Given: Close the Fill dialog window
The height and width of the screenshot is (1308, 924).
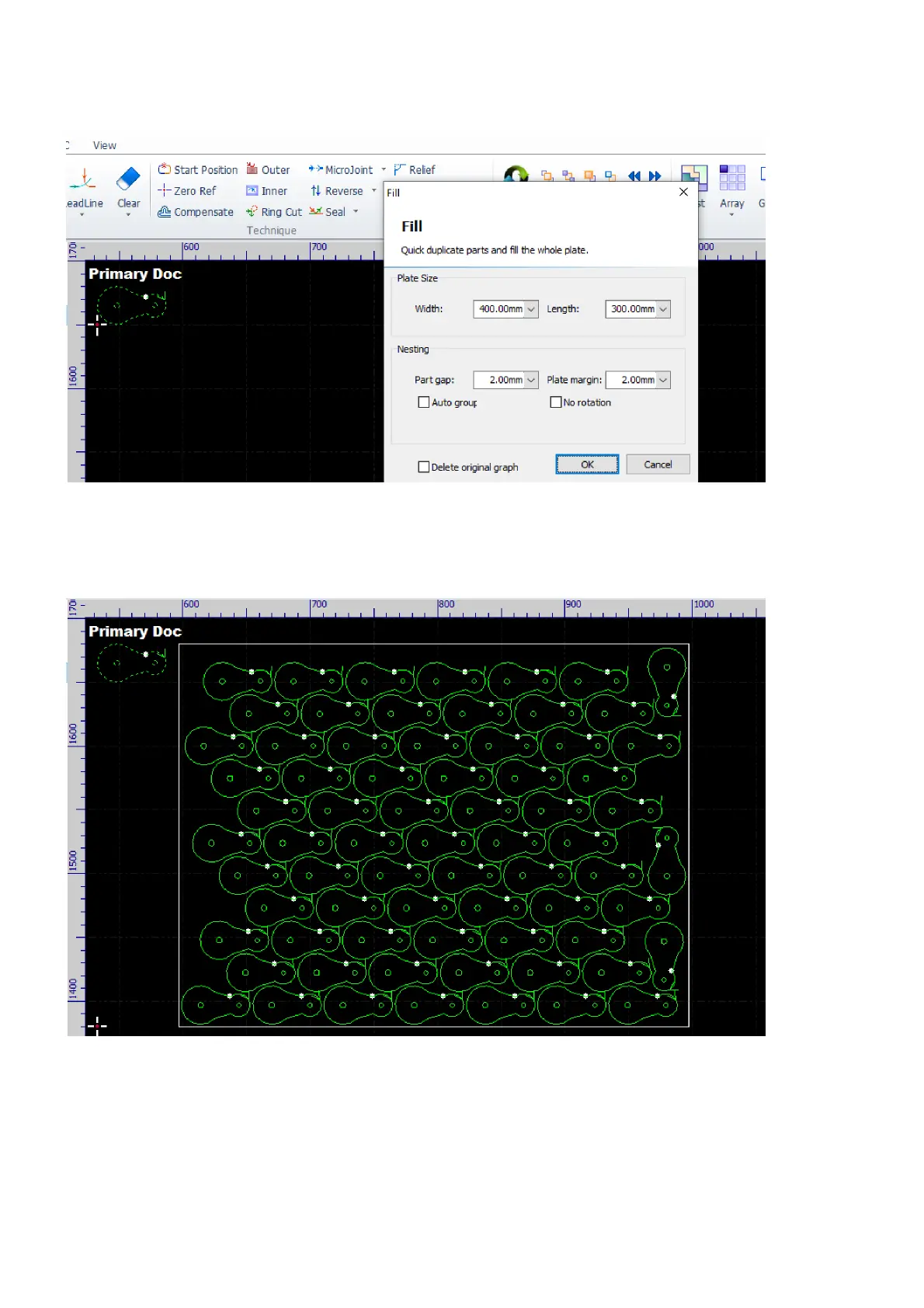Looking at the screenshot, I should 683,192.
